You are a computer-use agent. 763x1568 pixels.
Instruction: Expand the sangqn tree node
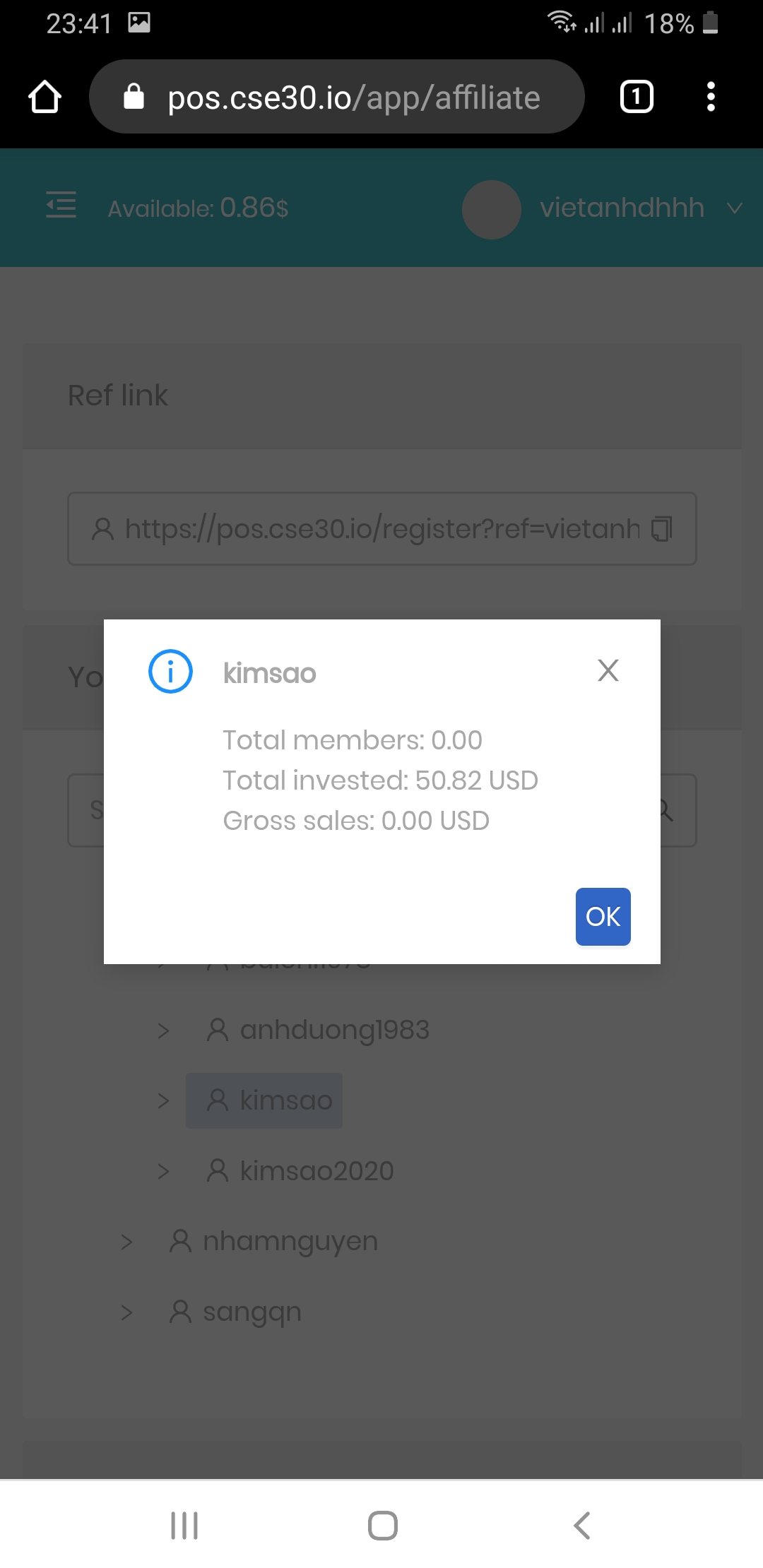[x=126, y=1312]
